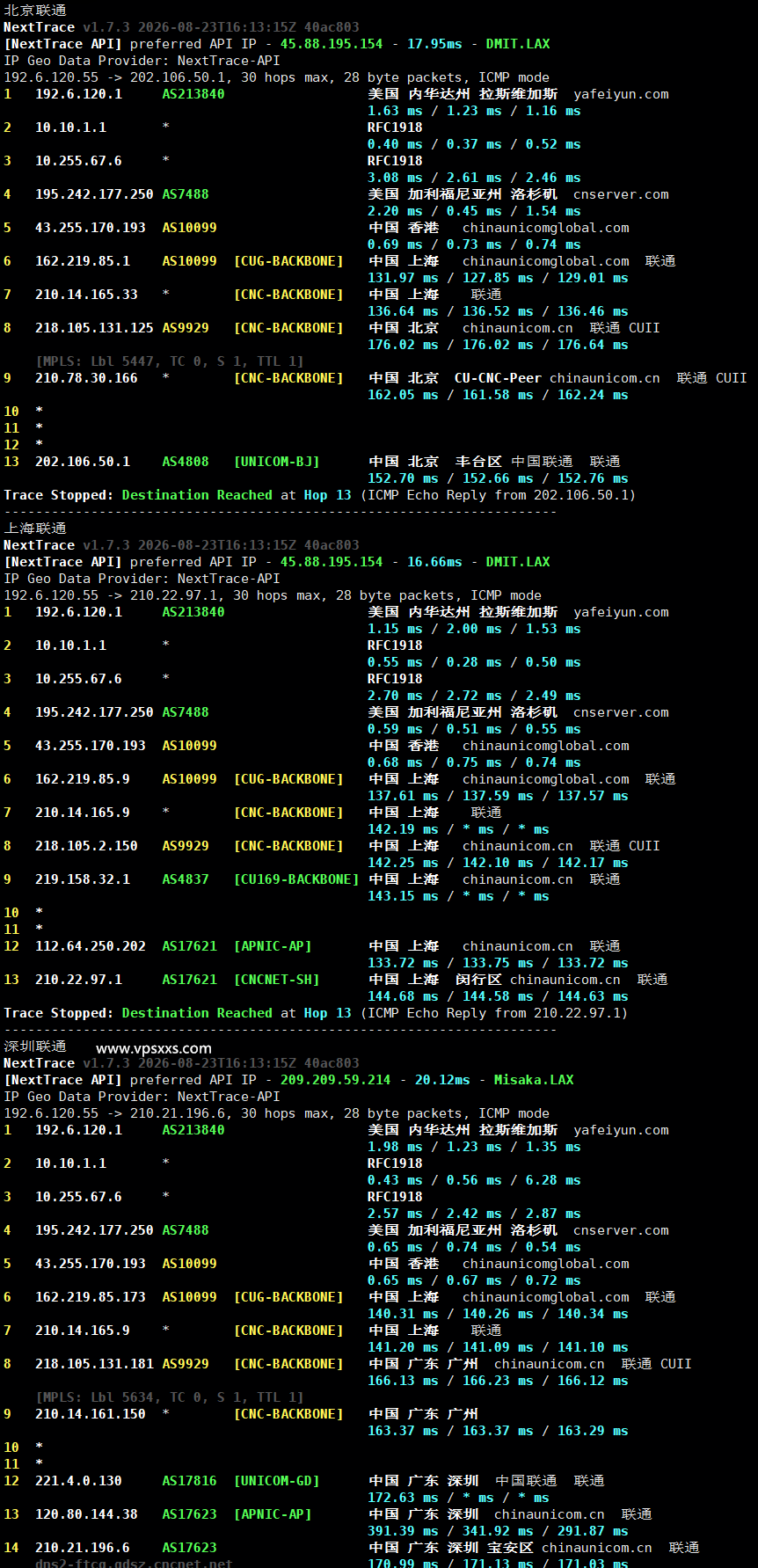The width and height of the screenshot is (758, 1568).
Task: Select hop IP 162.219.85.173
Action: (x=91, y=1297)
